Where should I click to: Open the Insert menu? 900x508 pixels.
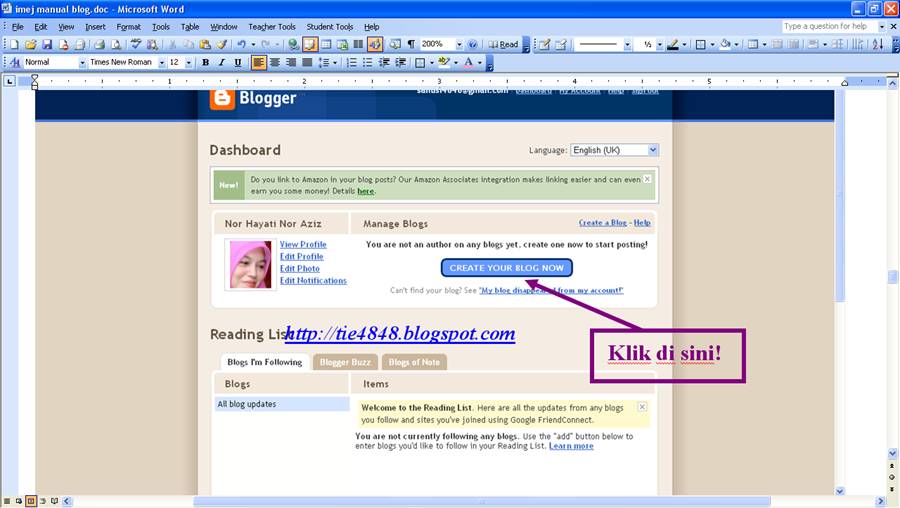[95, 26]
